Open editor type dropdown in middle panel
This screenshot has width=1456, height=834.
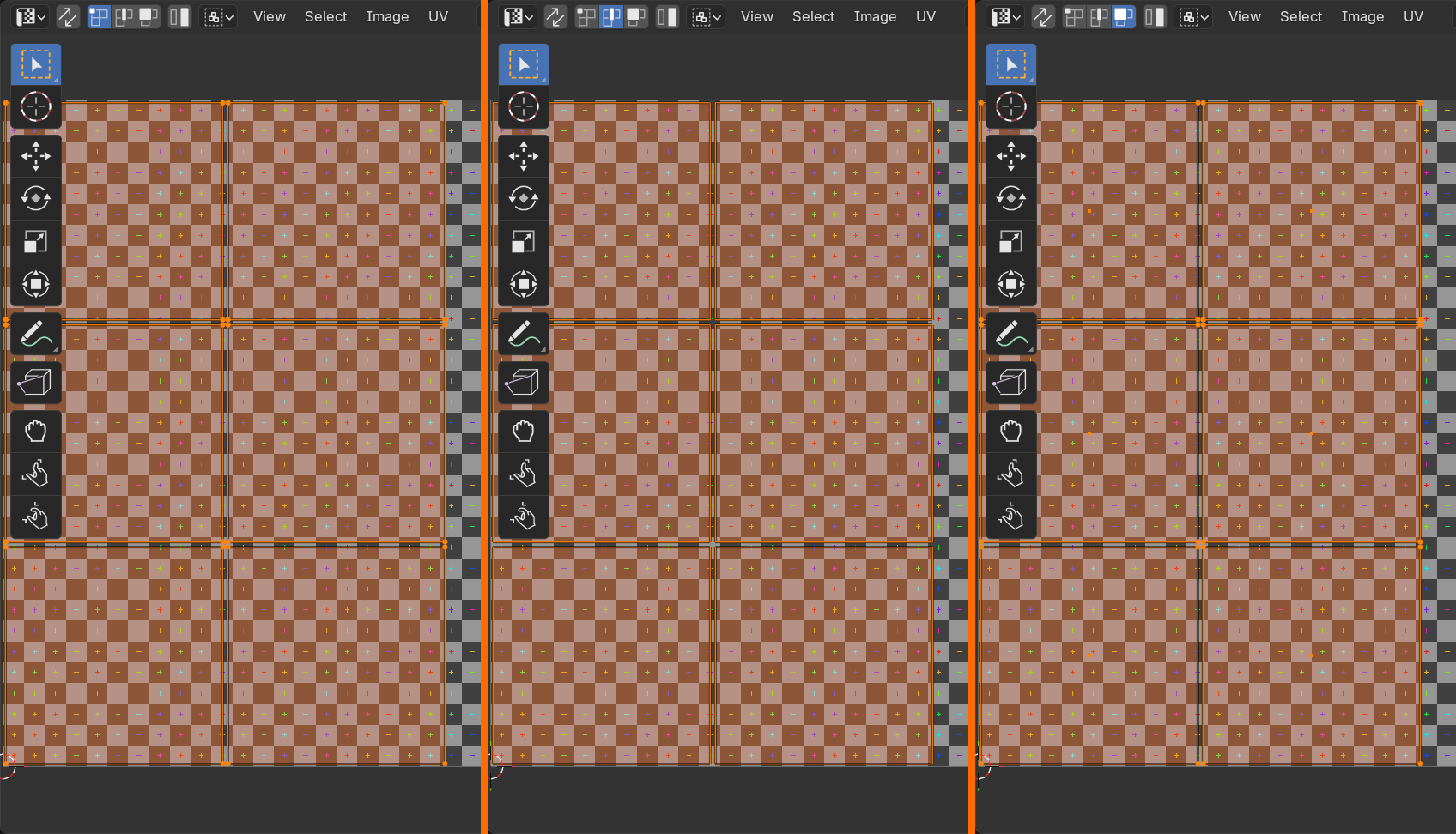click(519, 16)
